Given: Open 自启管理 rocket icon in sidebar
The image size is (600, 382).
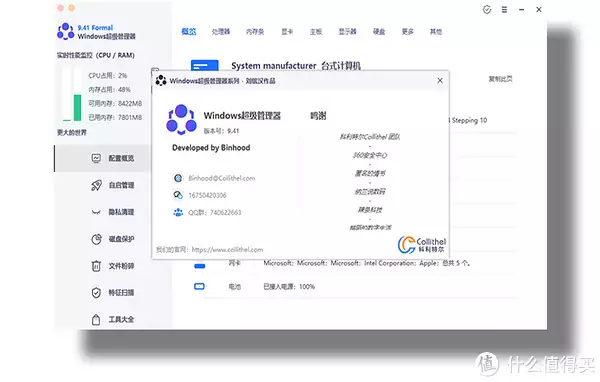Looking at the screenshot, I should [96, 185].
